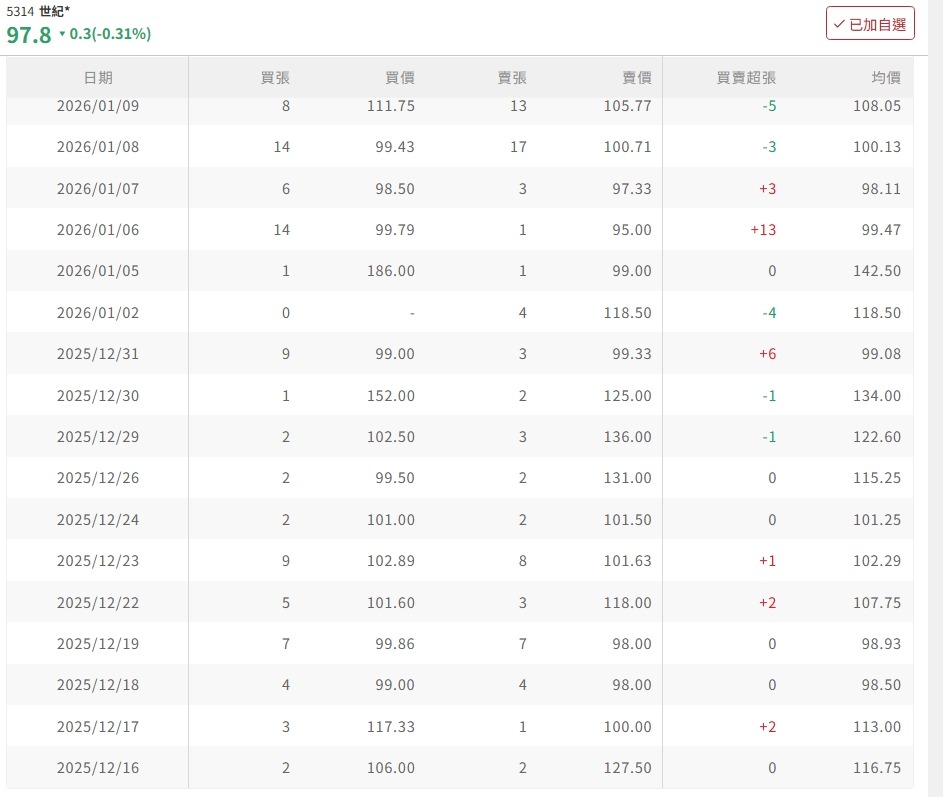The image size is (943, 797).
Task: Select the 2026/01/06 row's +13 value
Action: tap(762, 230)
